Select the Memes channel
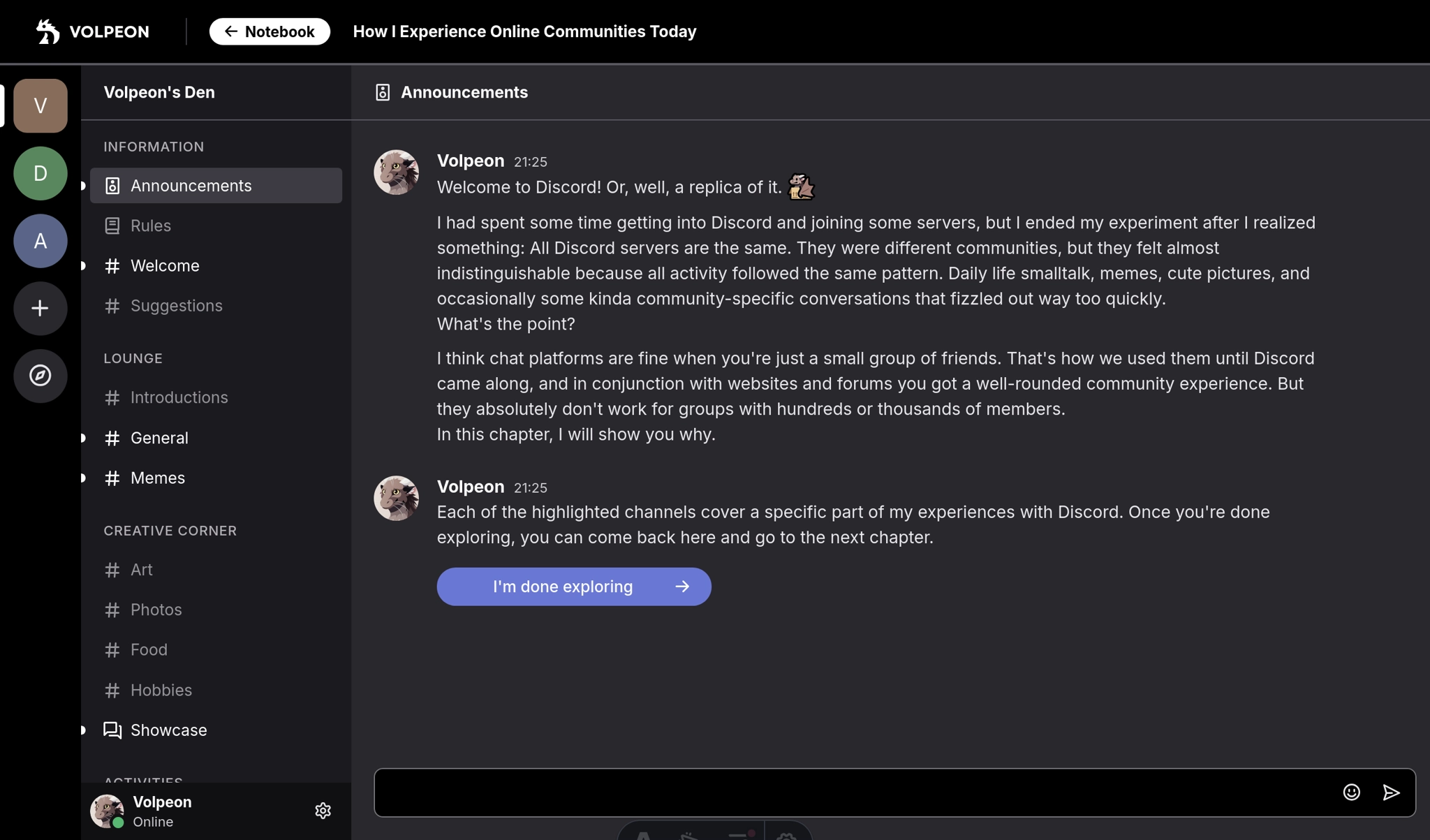This screenshot has height=840, width=1430. (158, 478)
